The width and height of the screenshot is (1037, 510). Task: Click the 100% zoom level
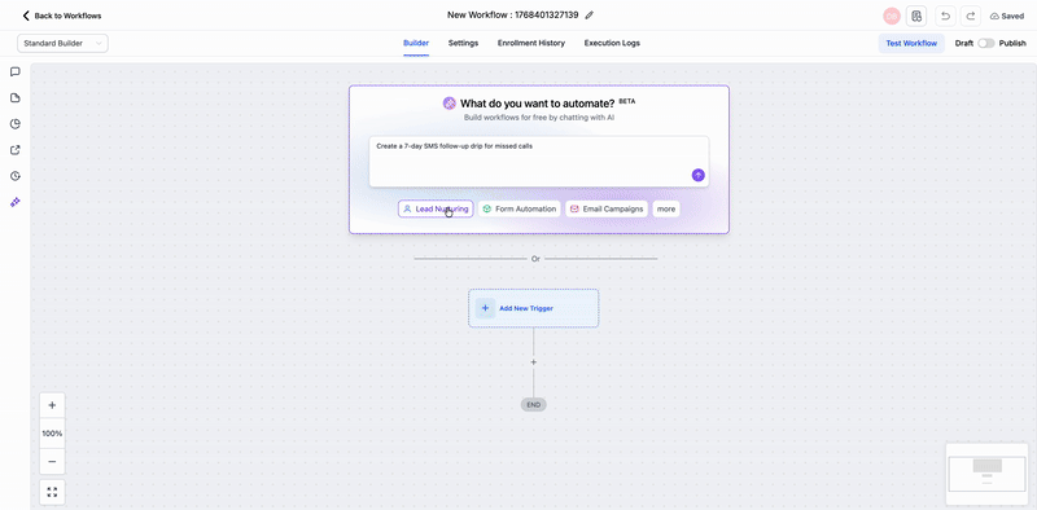tap(52, 433)
